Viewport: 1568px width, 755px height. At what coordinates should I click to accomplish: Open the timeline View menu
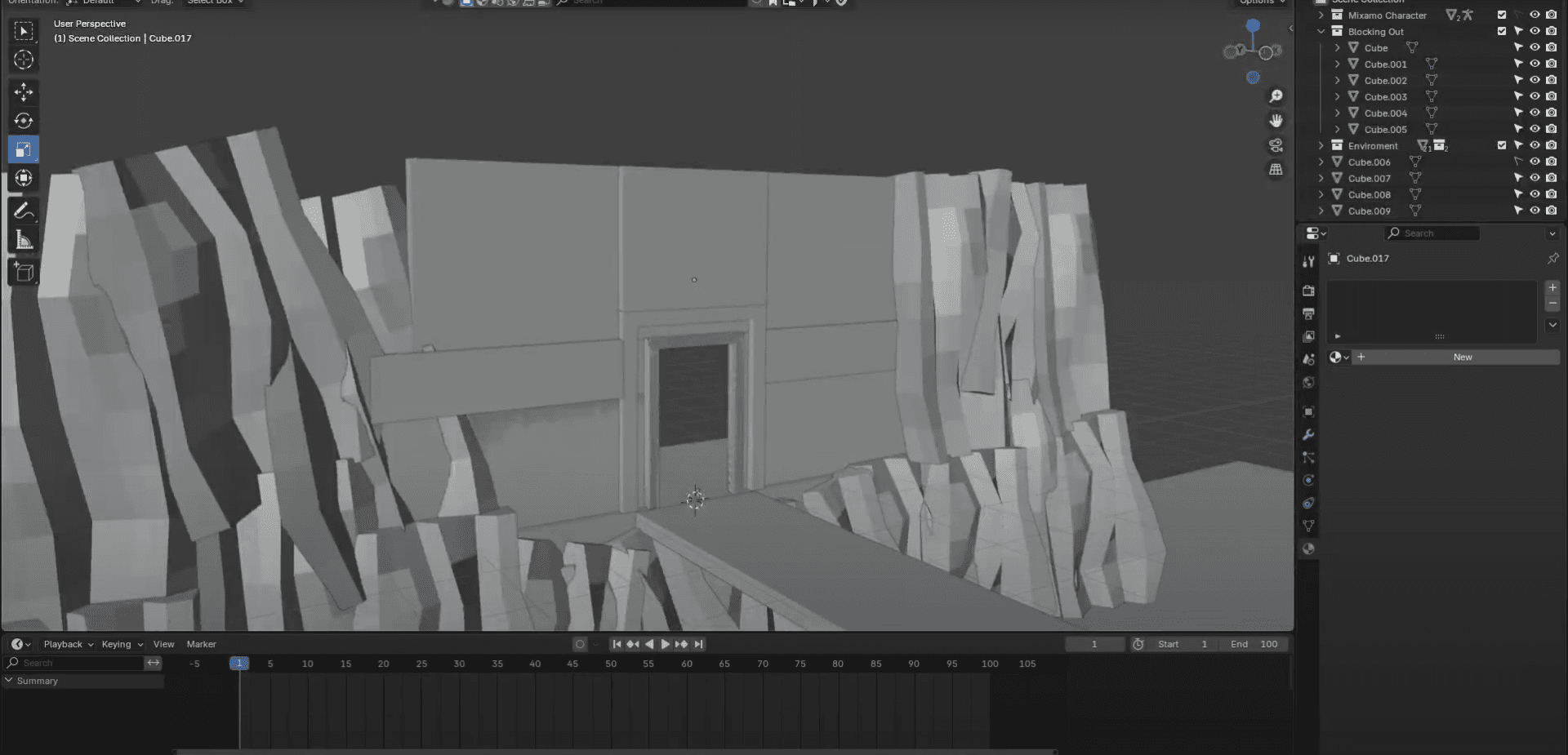pyautogui.click(x=163, y=644)
